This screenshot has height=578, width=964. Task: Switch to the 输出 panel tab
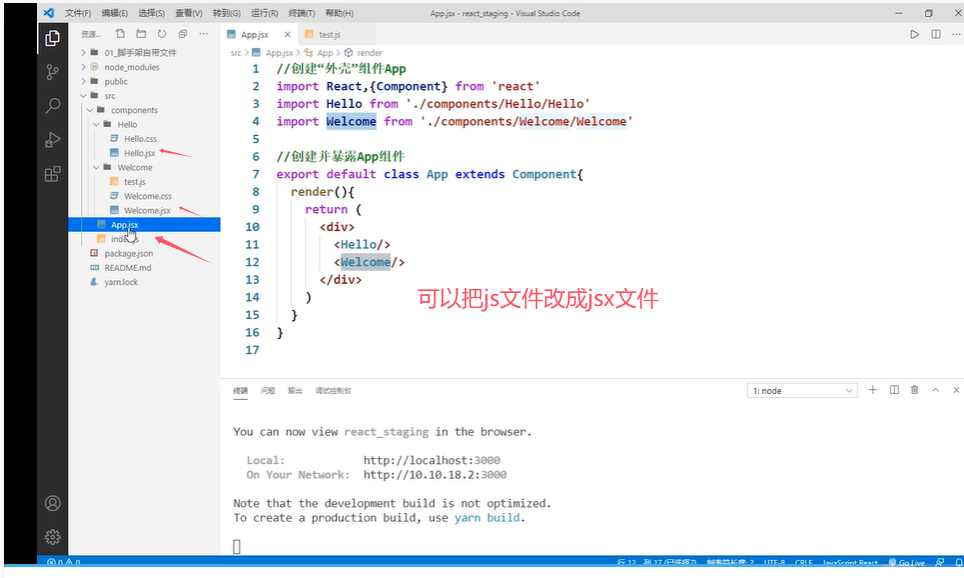pyautogui.click(x=295, y=390)
